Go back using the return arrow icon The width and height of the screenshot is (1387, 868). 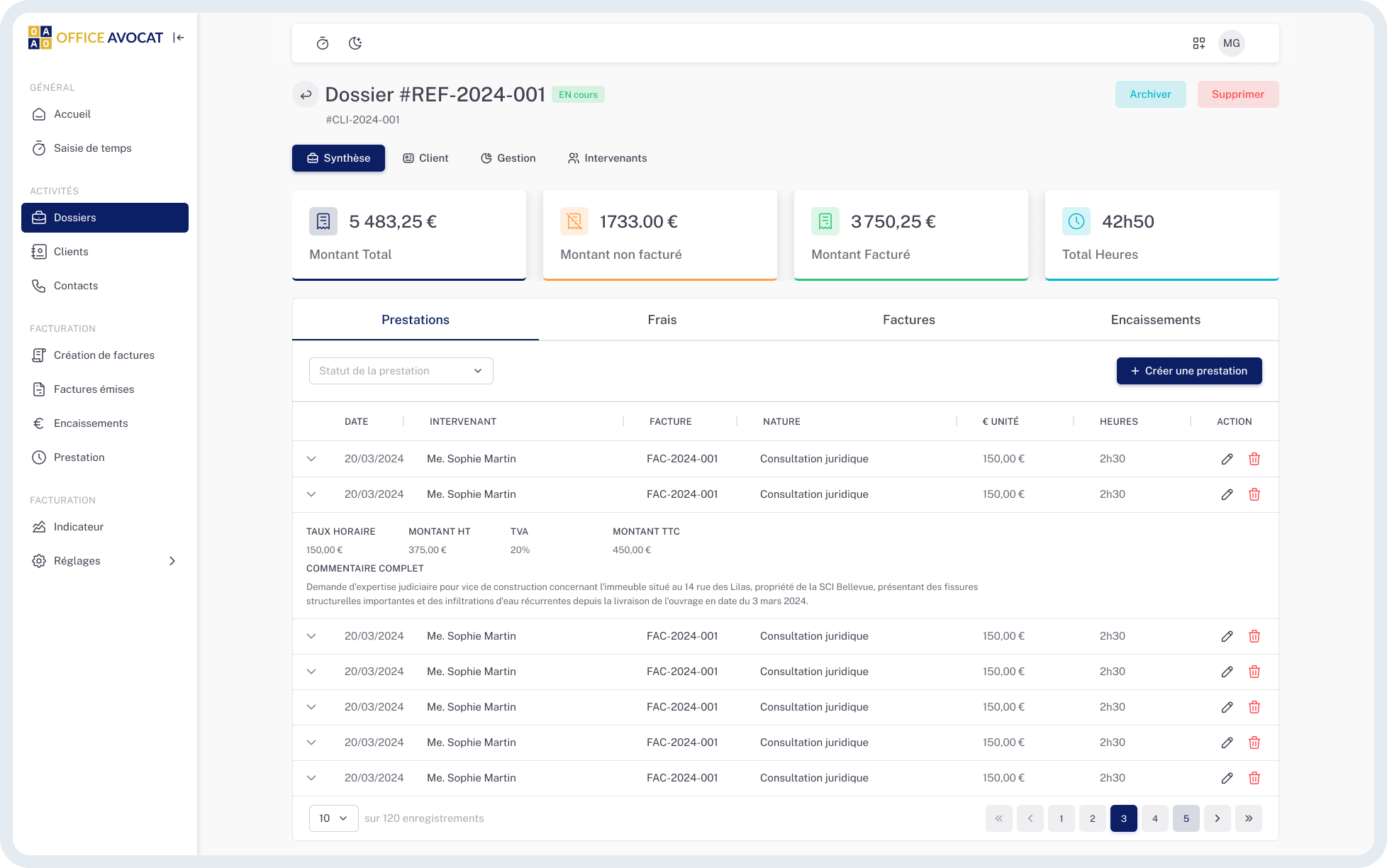pyautogui.click(x=306, y=94)
